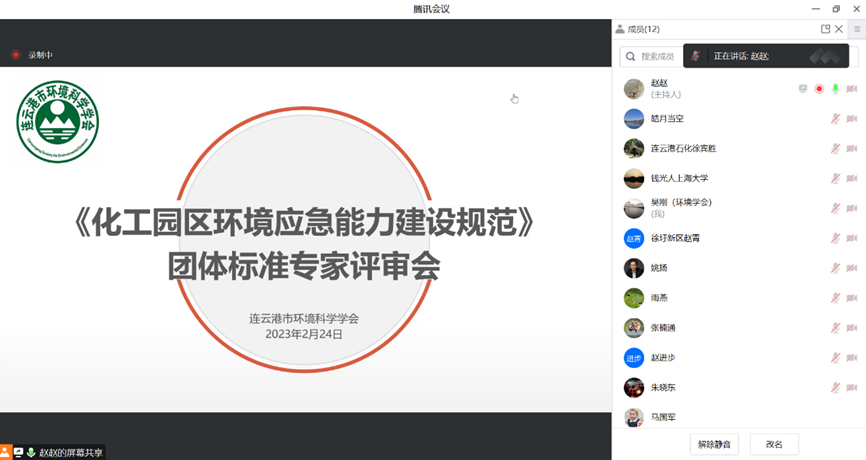The height and width of the screenshot is (460, 866).
Task: Click the muted mic icon for 雨燕
Action: click(x=835, y=298)
